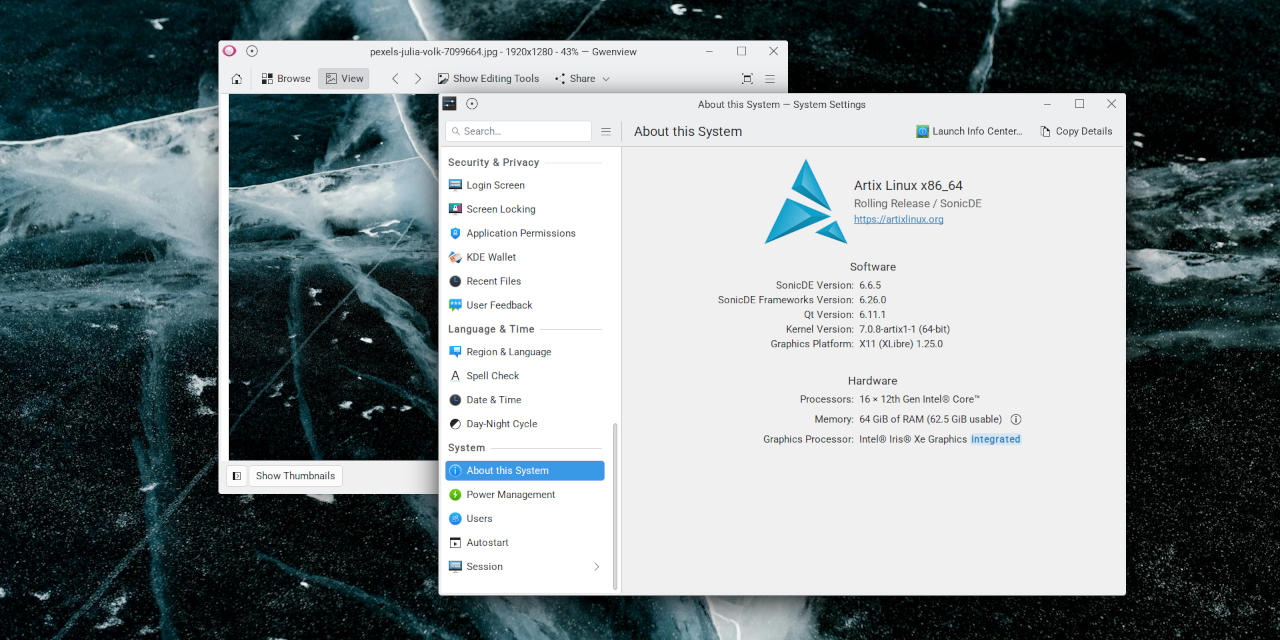This screenshot has width=1280, height=640.
Task: Open Spell Check settings
Action: 525,376
